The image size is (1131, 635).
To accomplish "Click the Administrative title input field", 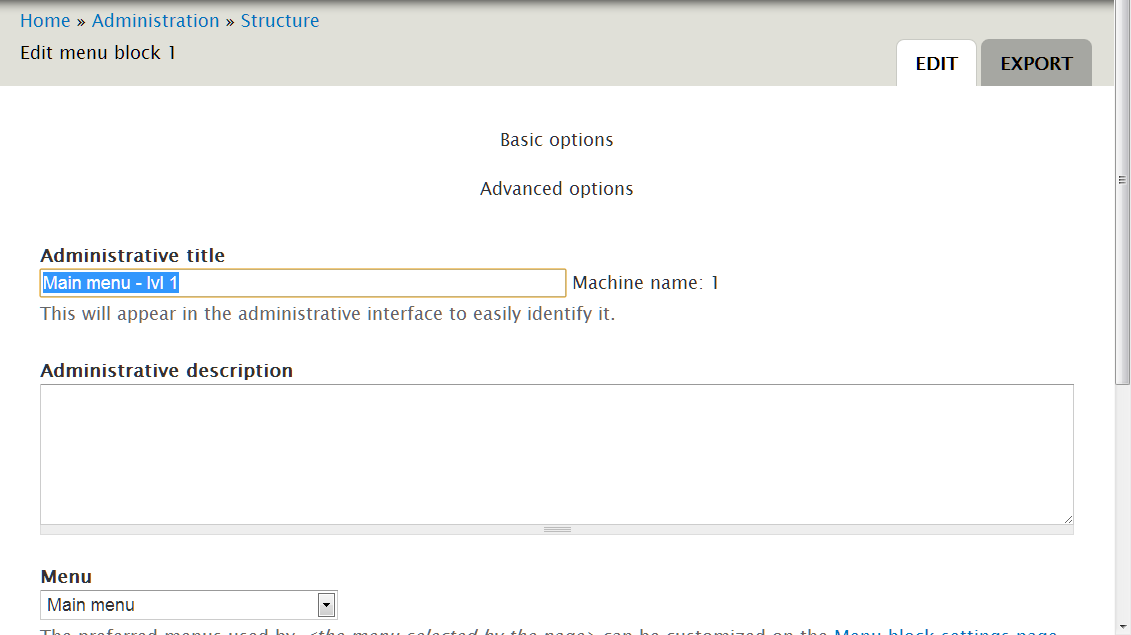I will click(x=302, y=283).
